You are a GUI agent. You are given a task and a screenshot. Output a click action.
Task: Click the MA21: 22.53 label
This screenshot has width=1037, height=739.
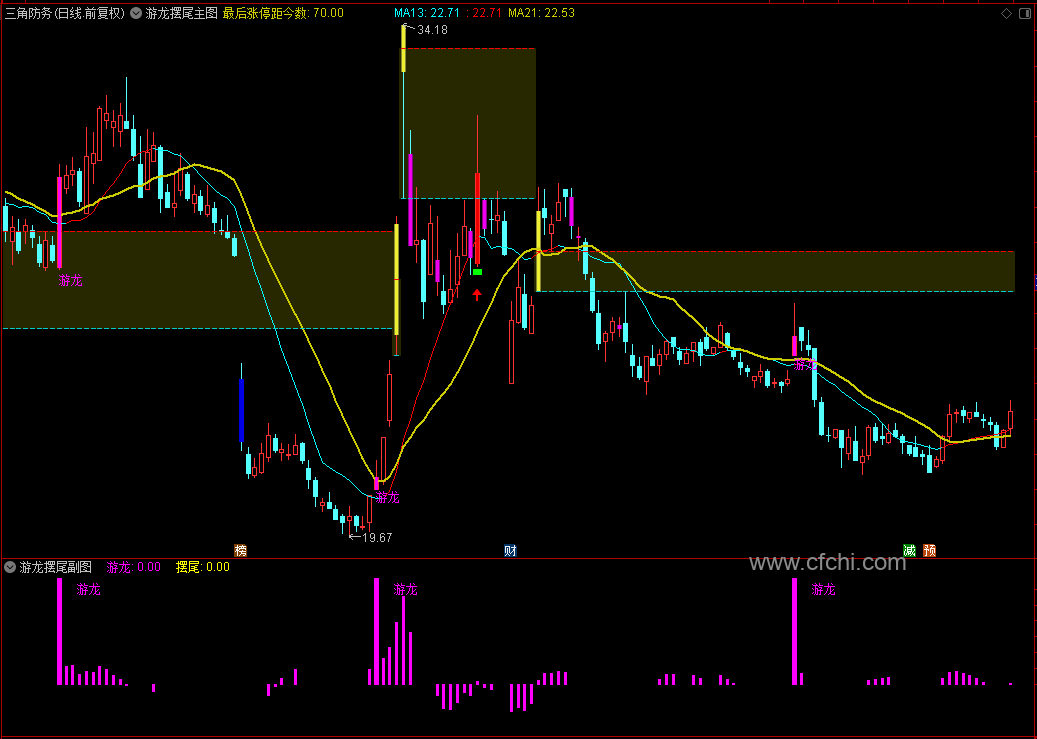tap(541, 13)
